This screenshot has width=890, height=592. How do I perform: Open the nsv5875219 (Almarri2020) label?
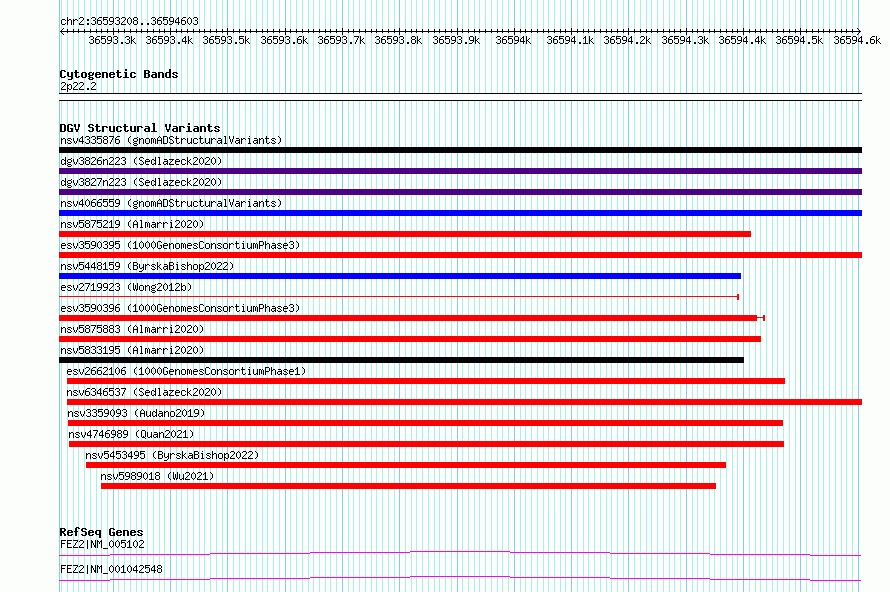coord(132,224)
